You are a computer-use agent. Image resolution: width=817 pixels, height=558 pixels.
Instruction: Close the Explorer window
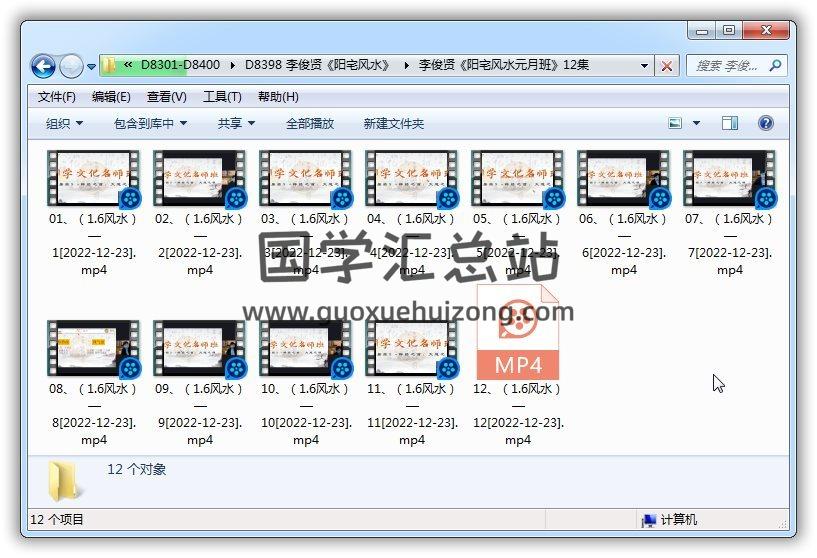point(766,30)
